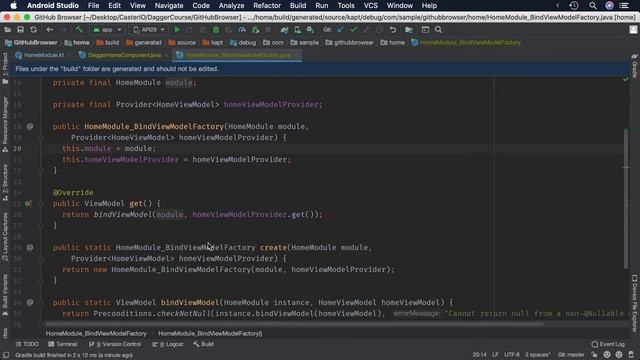This screenshot has width=640, height=360.
Task: Click gutter marker on create method line
Action: coord(30,247)
